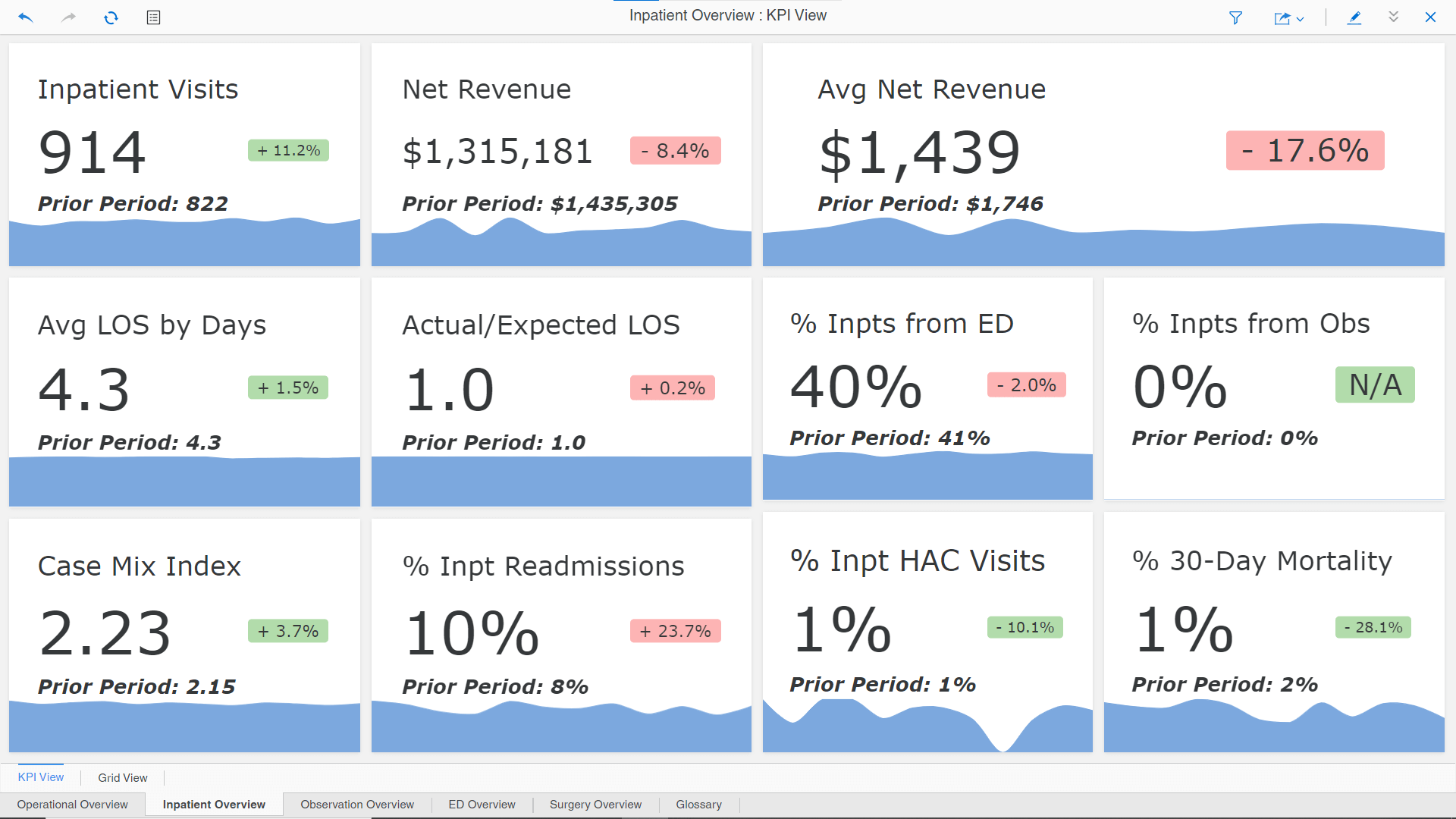Screen dimensions: 1456x819
Task: Switch to the Grid View tab
Action: click(121, 777)
